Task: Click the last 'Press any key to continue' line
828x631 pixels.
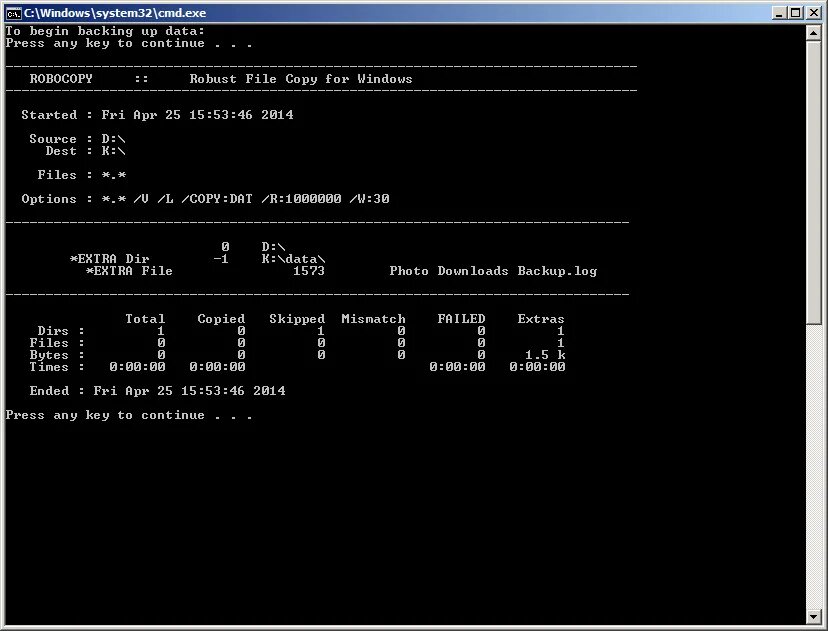Action: click(x=129, y=415)
